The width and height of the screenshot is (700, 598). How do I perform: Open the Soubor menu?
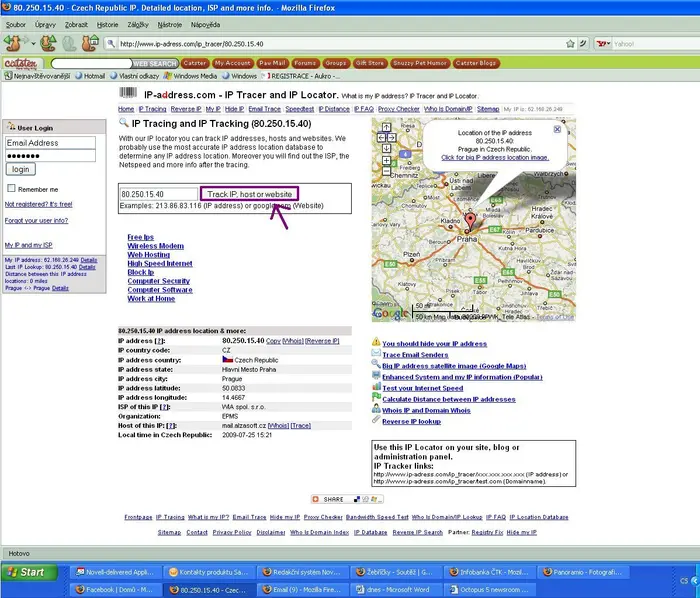pos(16,25)
